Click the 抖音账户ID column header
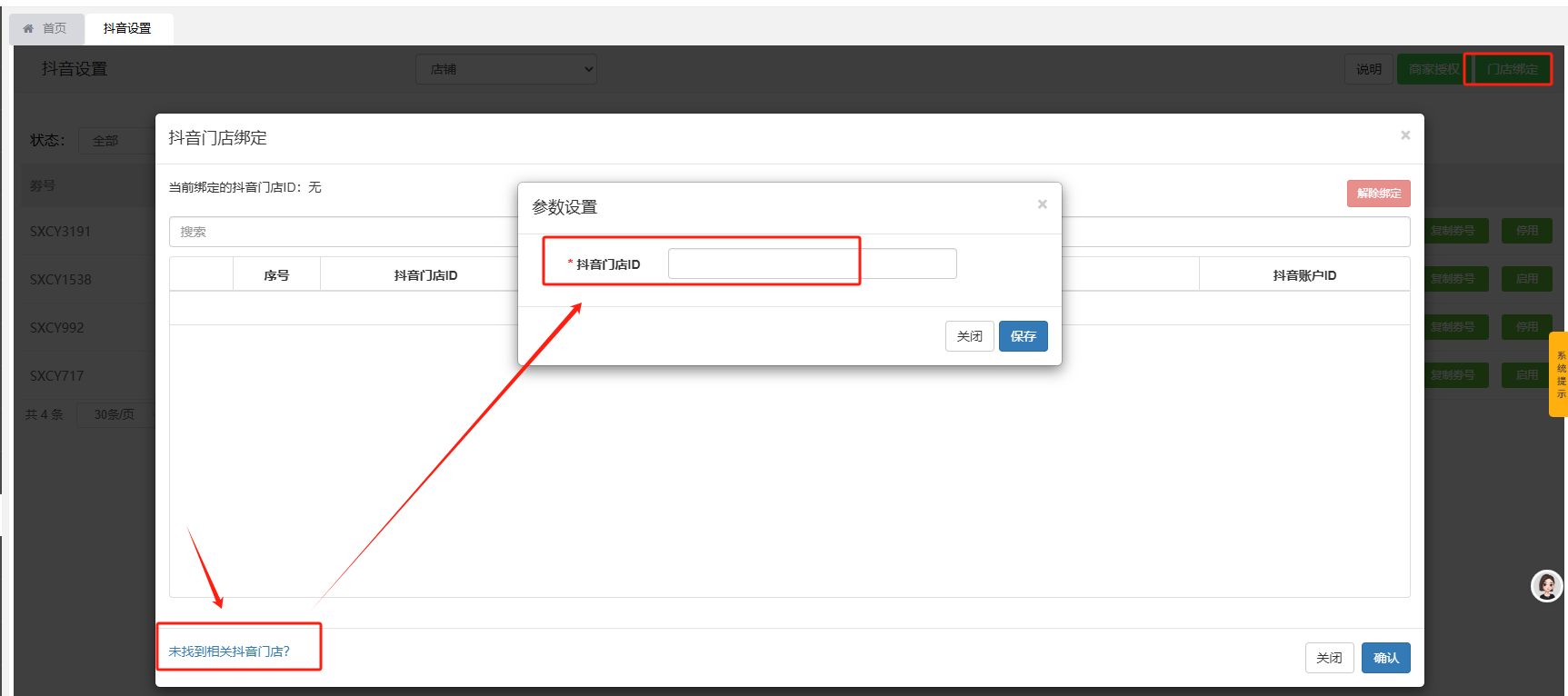This screenshot has height=696, width=1568. pyautogui.click(x=1304, y=275)
